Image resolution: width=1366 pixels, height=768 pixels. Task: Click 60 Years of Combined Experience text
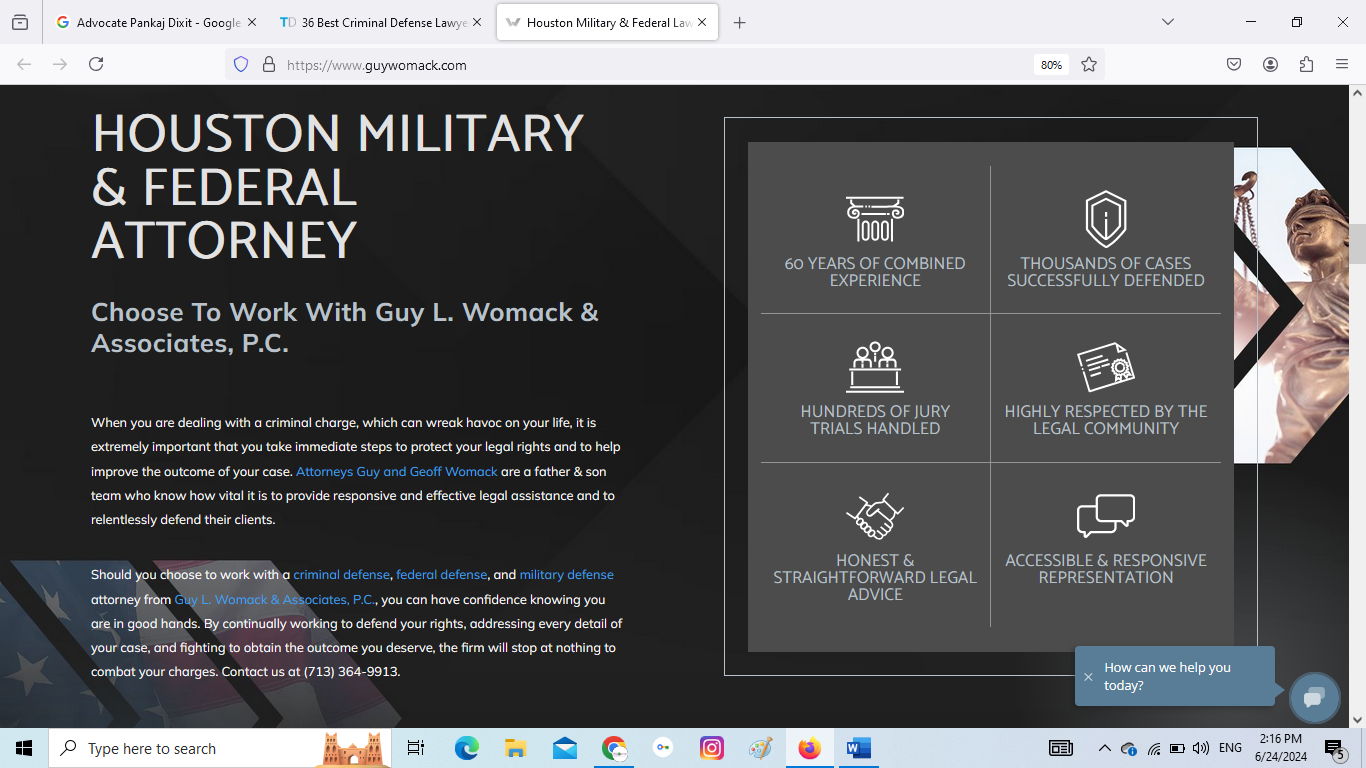875,272
